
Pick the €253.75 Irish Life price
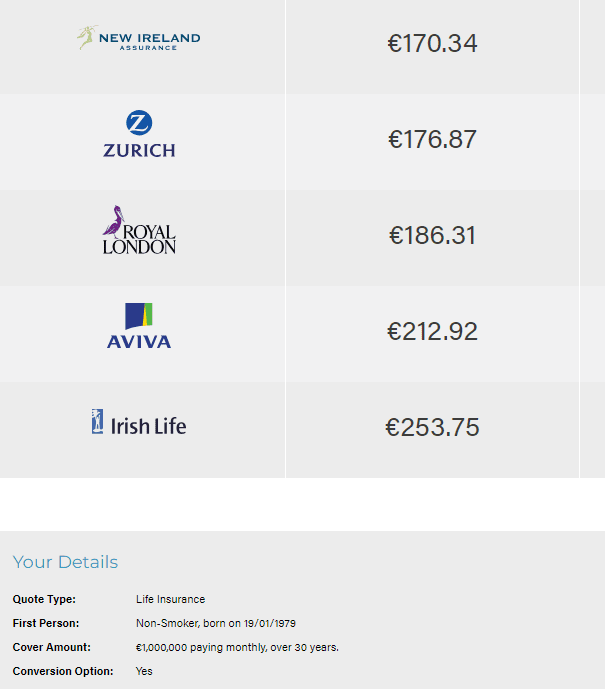point(432,428)
